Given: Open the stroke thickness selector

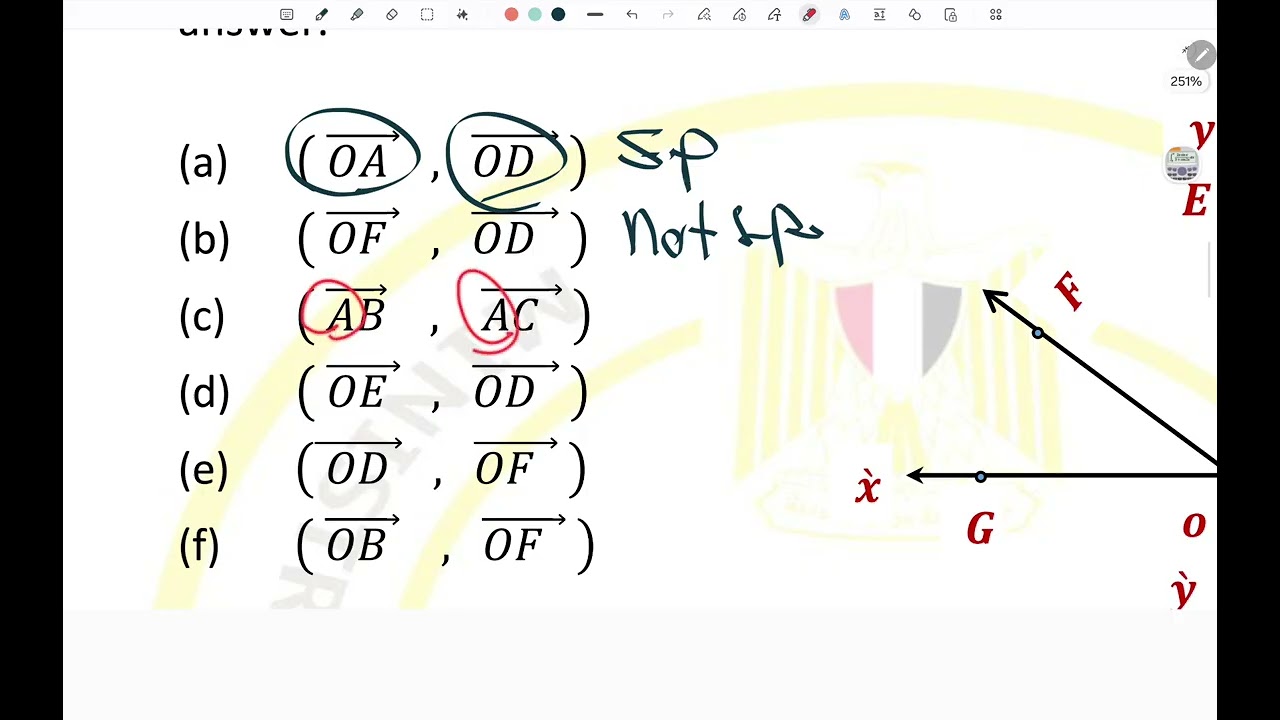Looking at the screenshot, I should pos(595,15).
